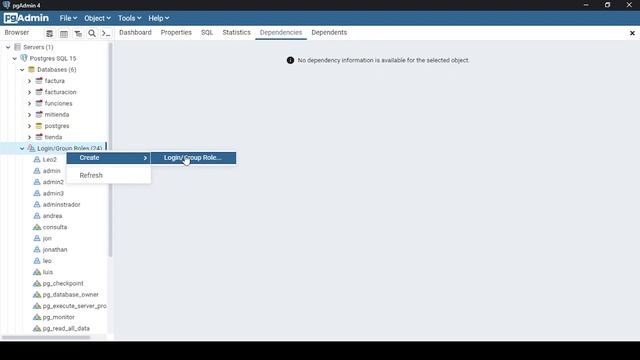This screenshot has height=360, width=640.
Task: Expand the postgres database node
Action: [x=29, y=126]
